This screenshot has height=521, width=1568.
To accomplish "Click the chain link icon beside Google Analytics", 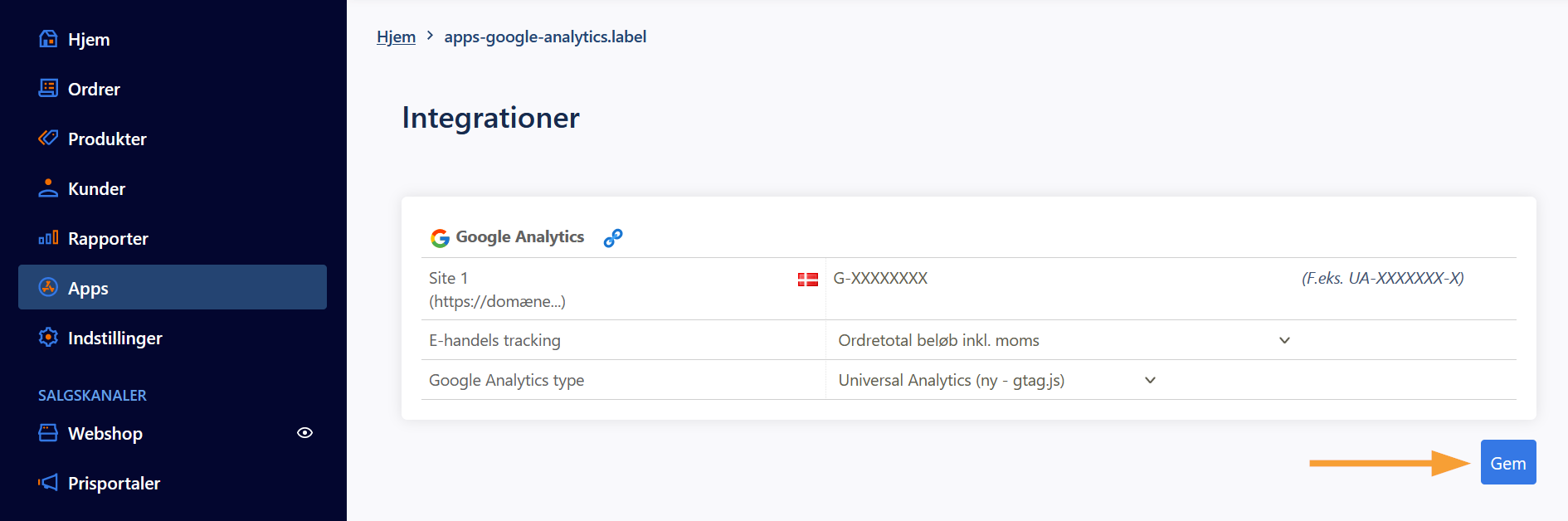I will 613,238.
